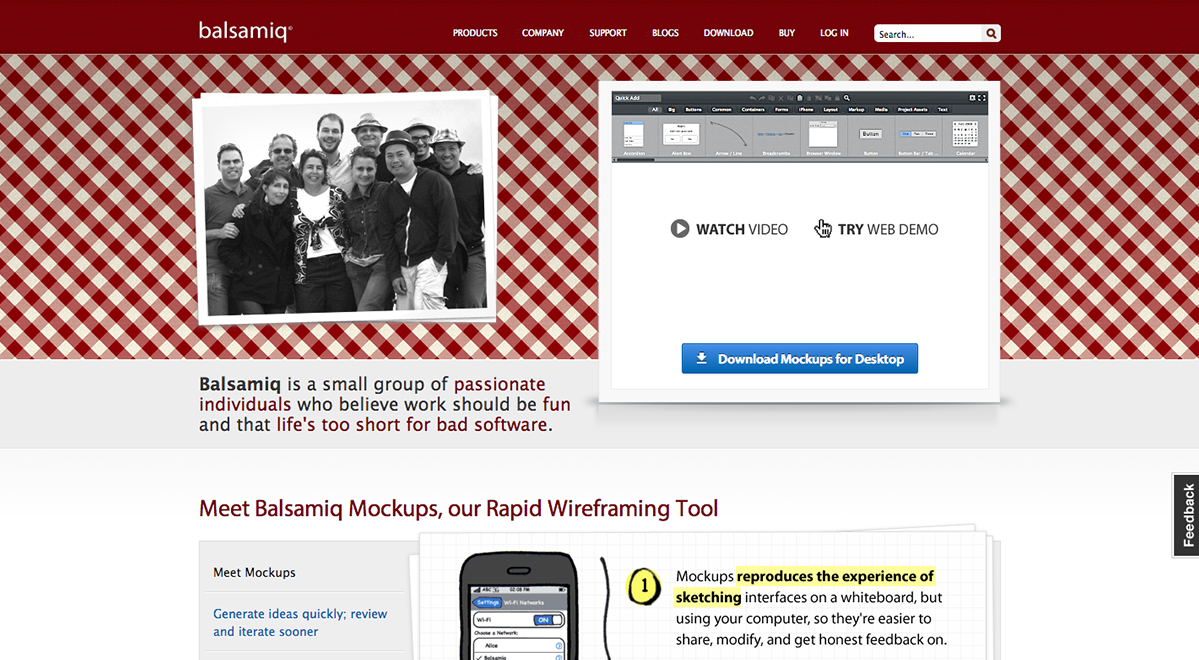
Task: Open the Support menu
Action: (608, 33)
